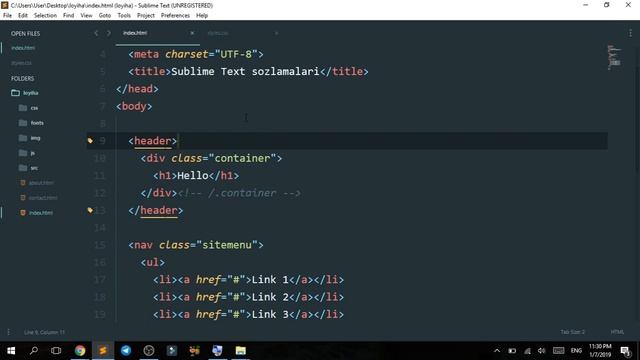Screen dimensions: 640x360
Task: Open the Tab Size selector in the status bar
Action: tap(572, 332)
